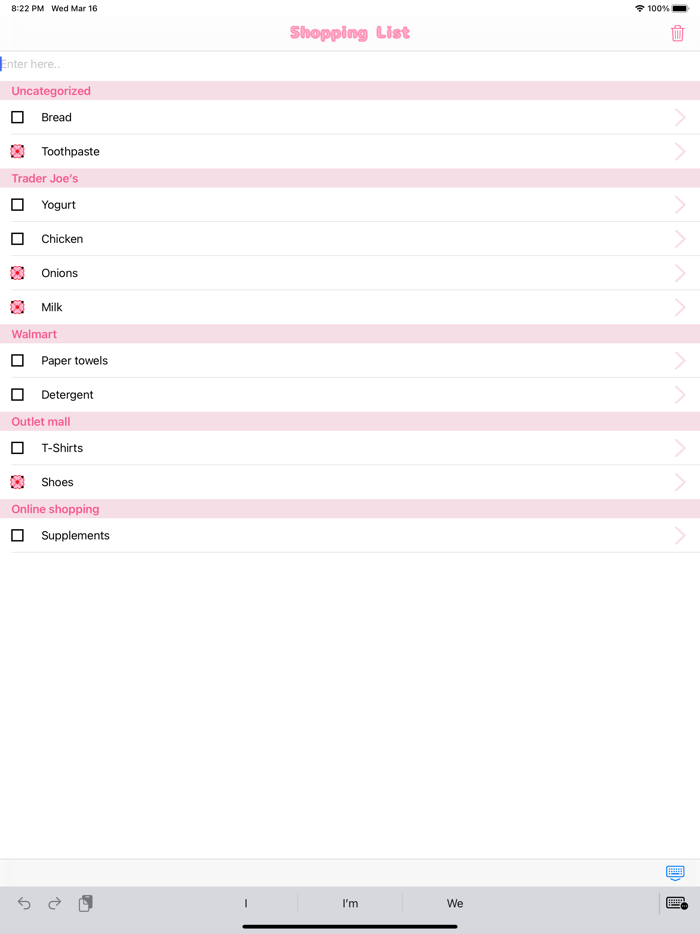The width and height of the screenshot is (700, 934).
Task: Open Milk details via its chevron
Action: [681, 307]
